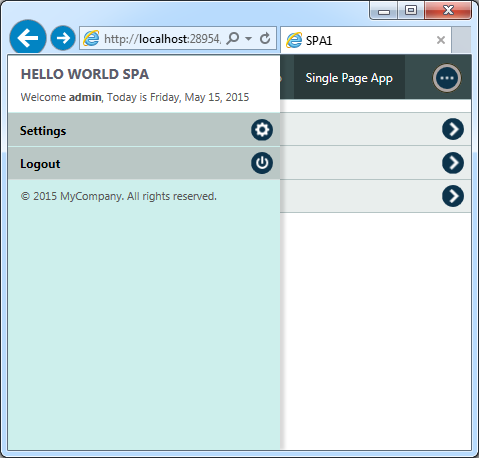The height and width of the screenshot is (458, 479).
Task: Click the browser forward arrow
Action: point(63,38)
